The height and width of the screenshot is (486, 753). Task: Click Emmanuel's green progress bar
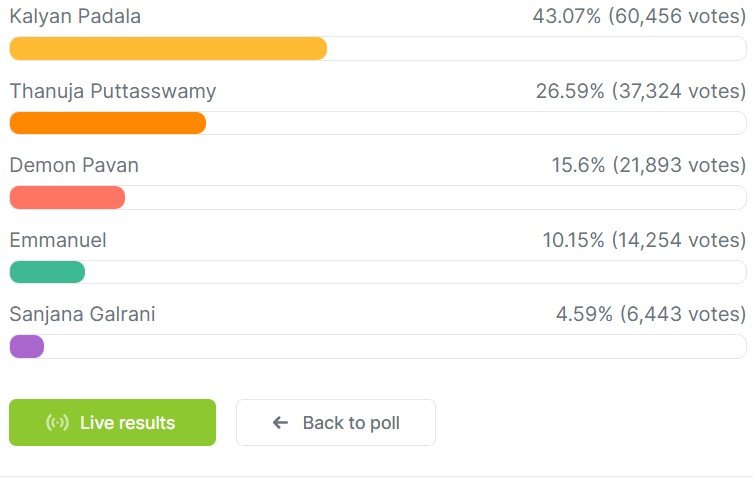pyautogui.click(x=47, y=272)
